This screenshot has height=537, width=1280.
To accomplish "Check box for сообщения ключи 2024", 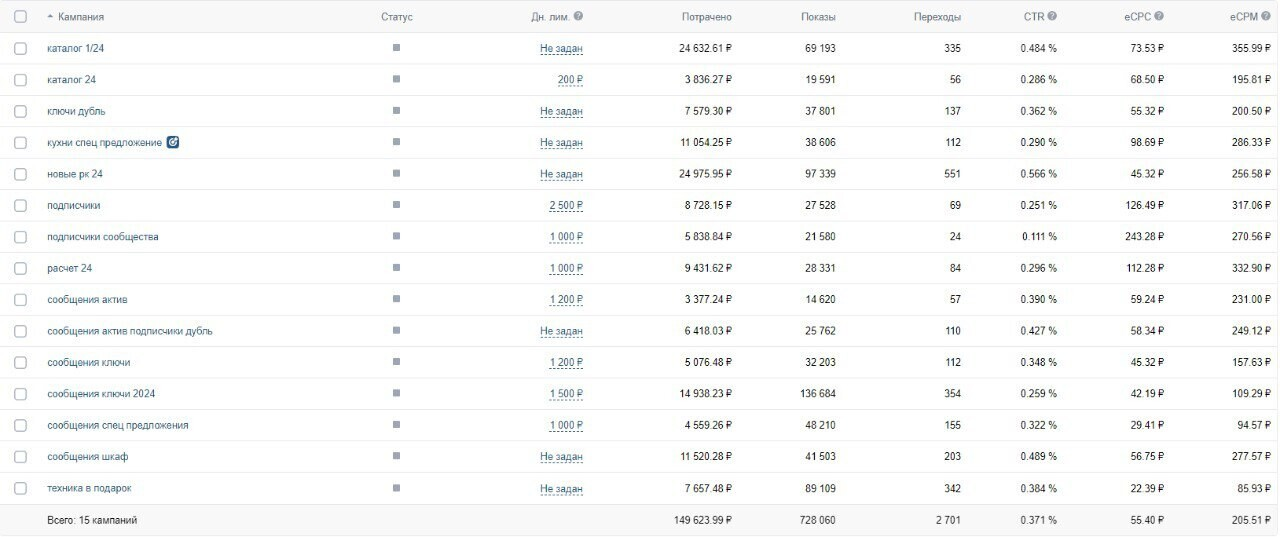I will 21,394.
